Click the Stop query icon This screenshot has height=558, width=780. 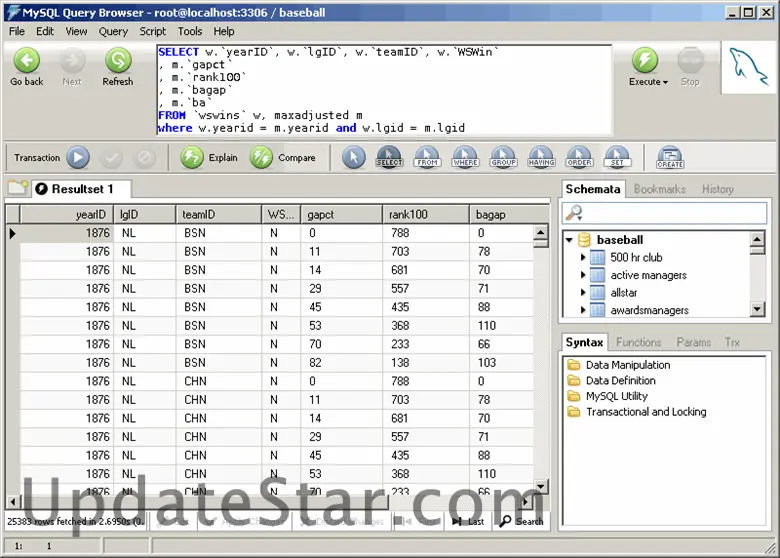coord(690,61)
